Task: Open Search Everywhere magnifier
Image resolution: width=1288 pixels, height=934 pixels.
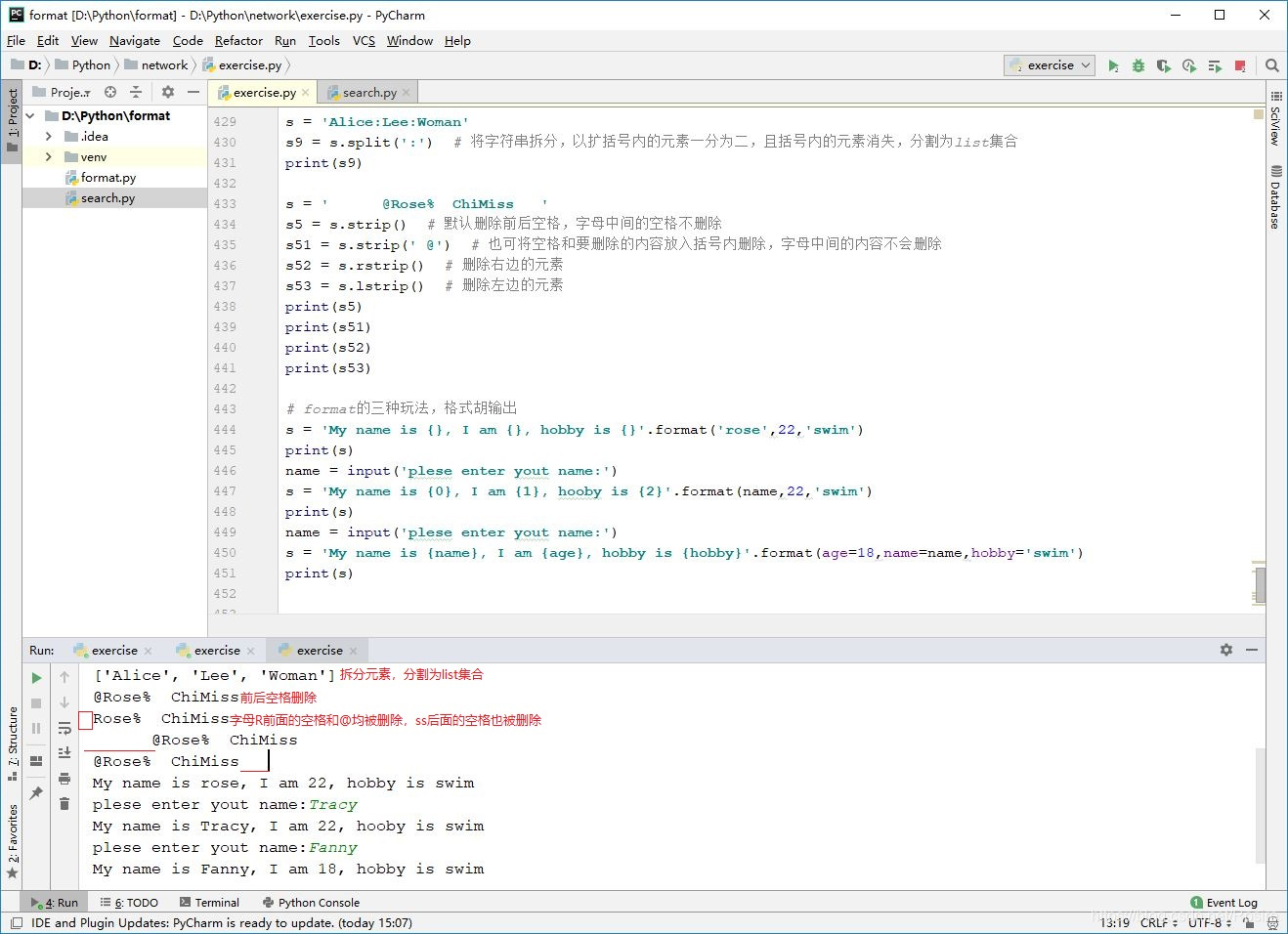Action: [x=1272, y=65]
